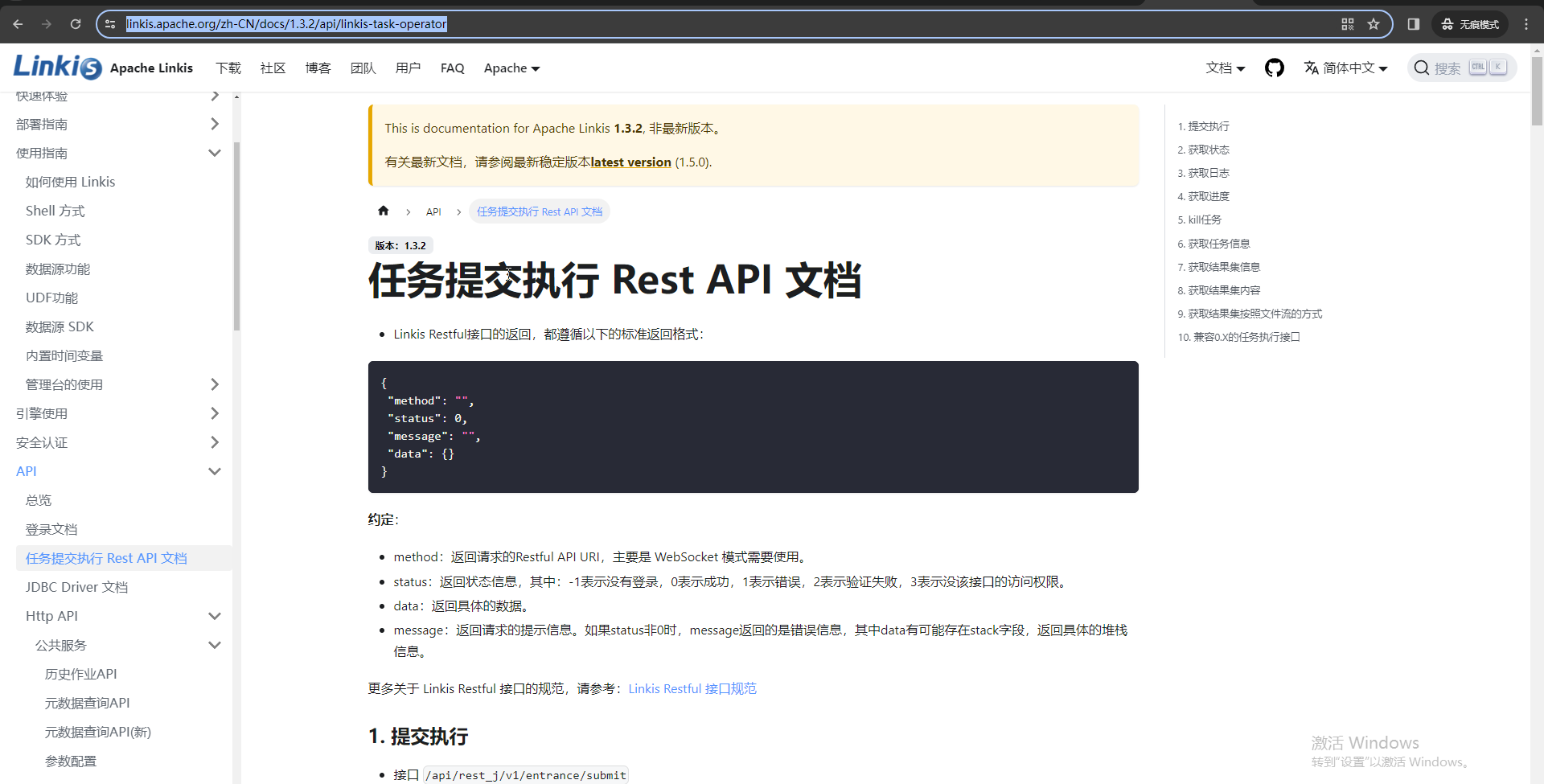The height and width of the screenshot is (784, 1544).
Task: Open JDBC Driver 文档 sidebar page
Action: tap(77, 587)
